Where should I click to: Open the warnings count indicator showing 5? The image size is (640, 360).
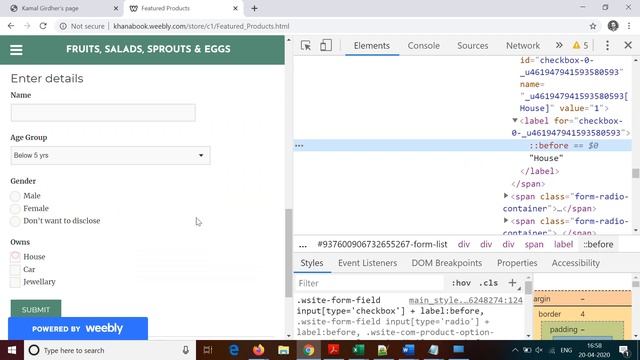(580, 45)
